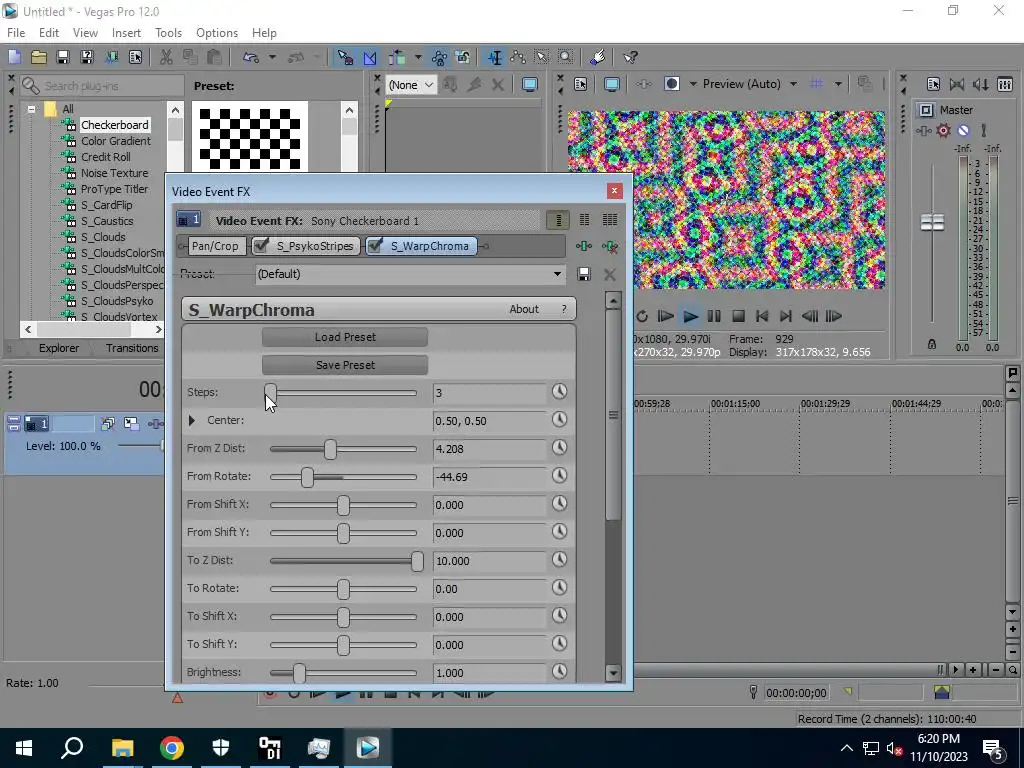Click the Load Preset button
Viewport: 1024px width, 768px height.
tap(345, 337)
